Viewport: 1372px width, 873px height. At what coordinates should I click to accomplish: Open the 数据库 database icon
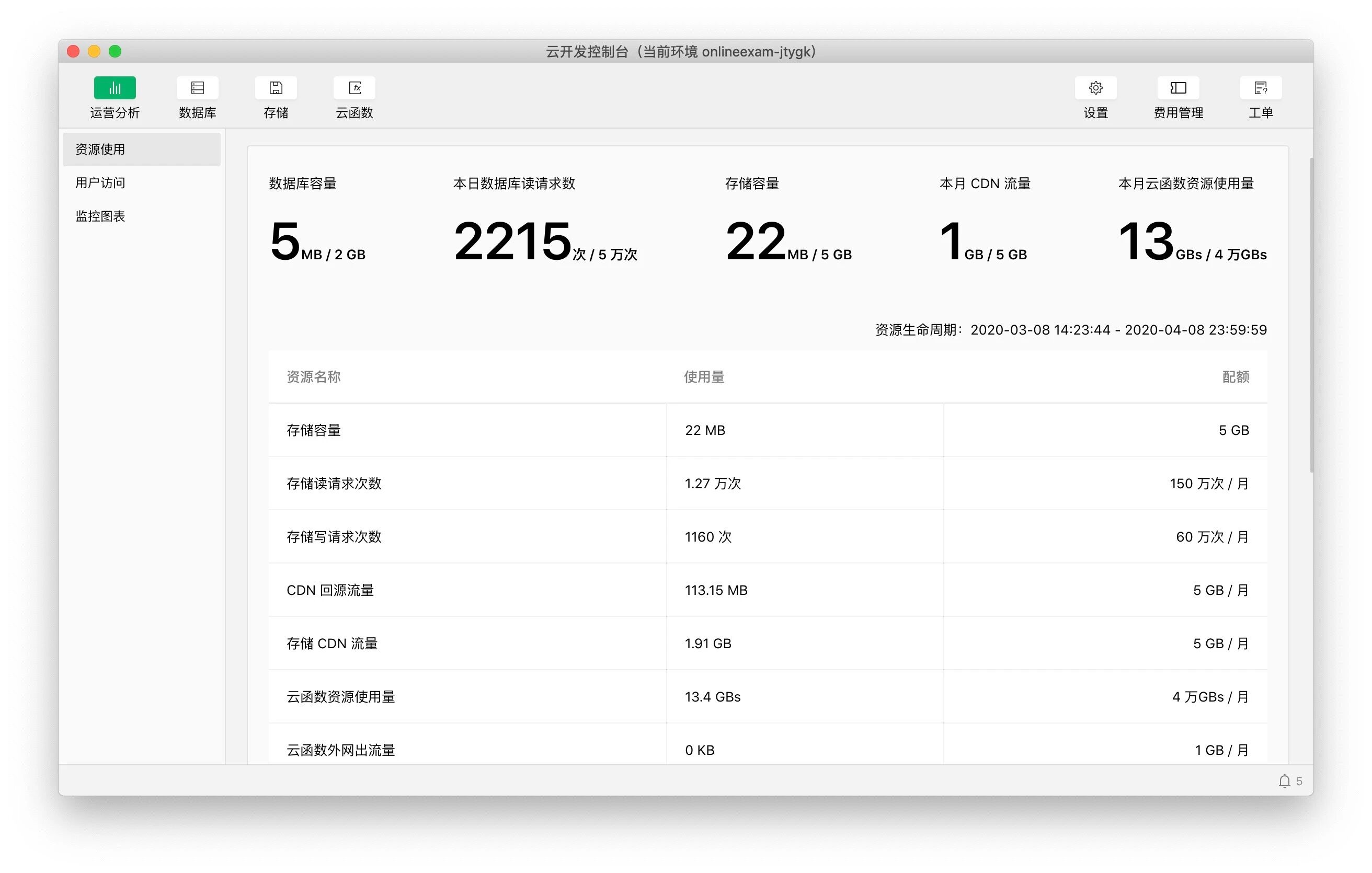tap(197, 88)
